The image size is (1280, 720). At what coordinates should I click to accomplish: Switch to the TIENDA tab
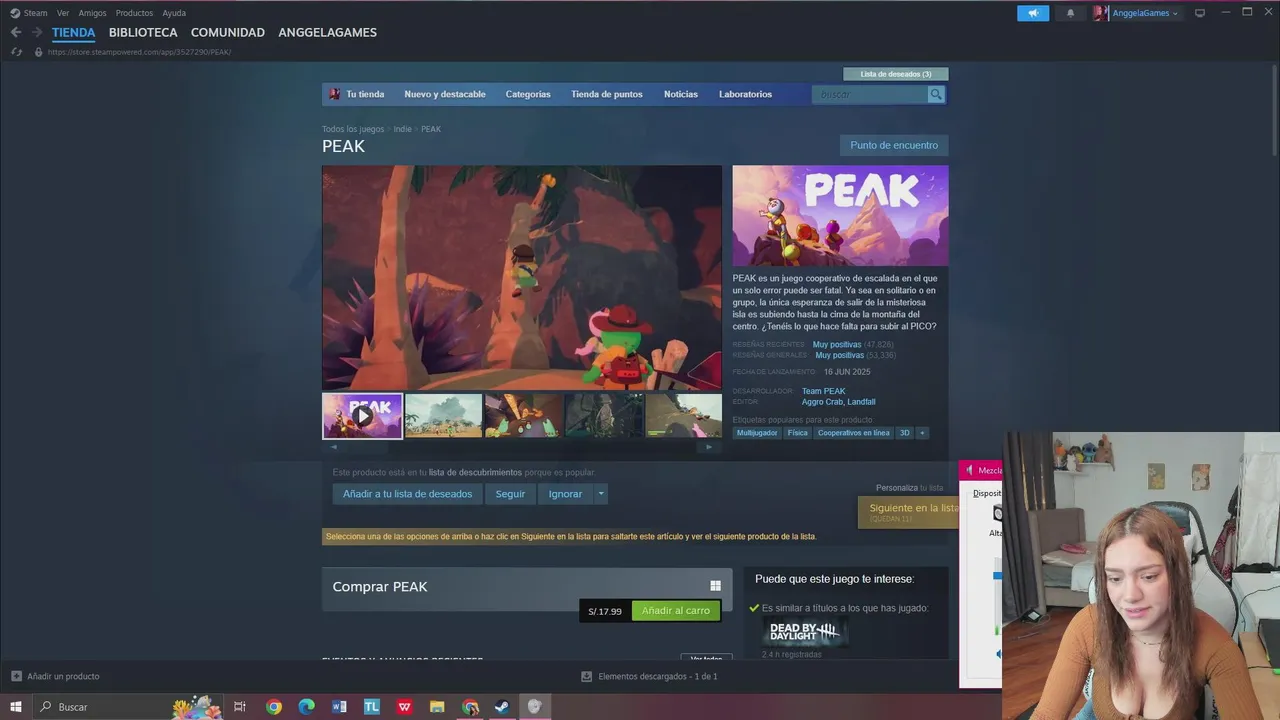pyautogui.click(x=74, y=32)
